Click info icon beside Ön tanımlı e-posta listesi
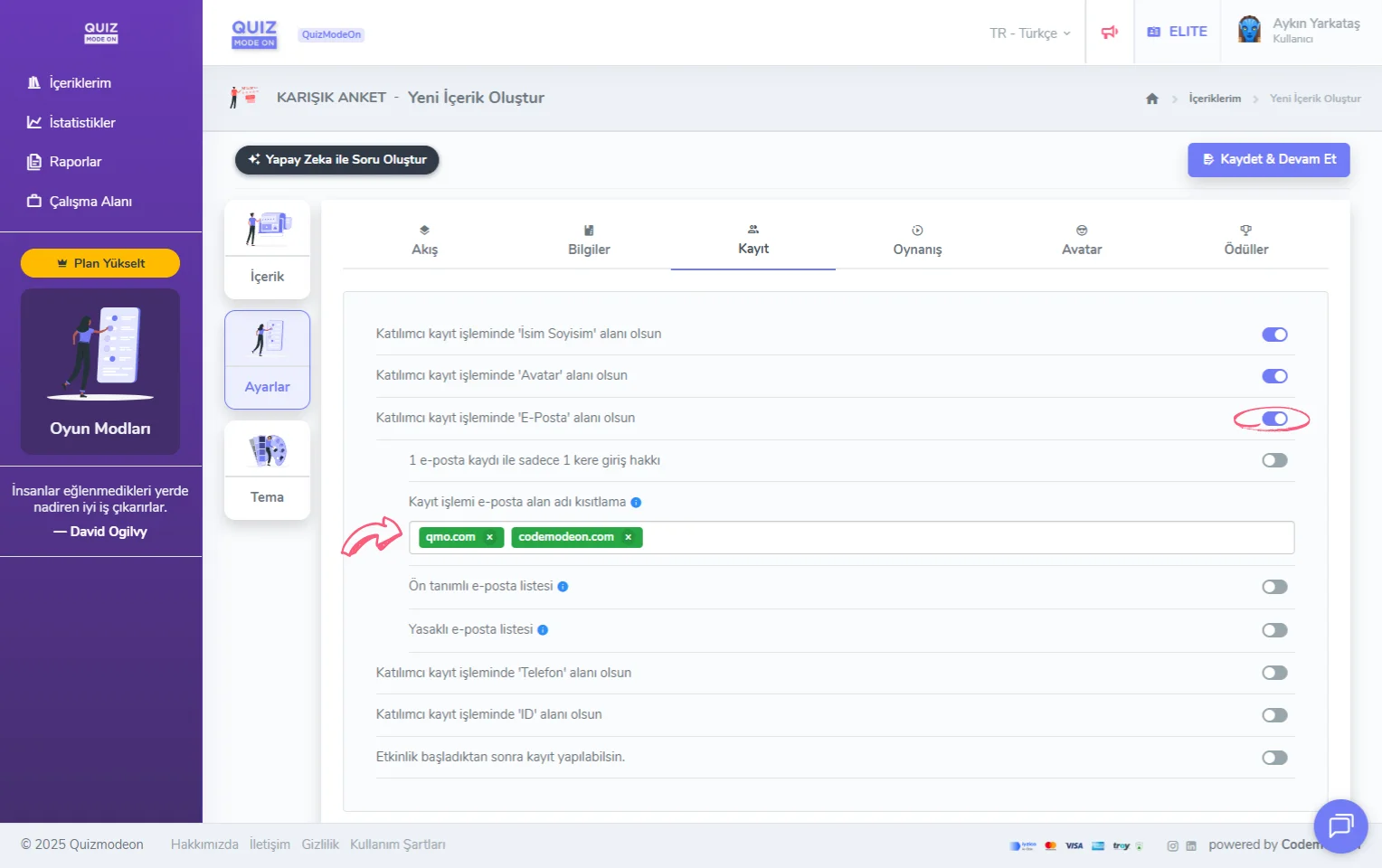The height and width of the screenshot is (868, 1382). pos(563,587)
